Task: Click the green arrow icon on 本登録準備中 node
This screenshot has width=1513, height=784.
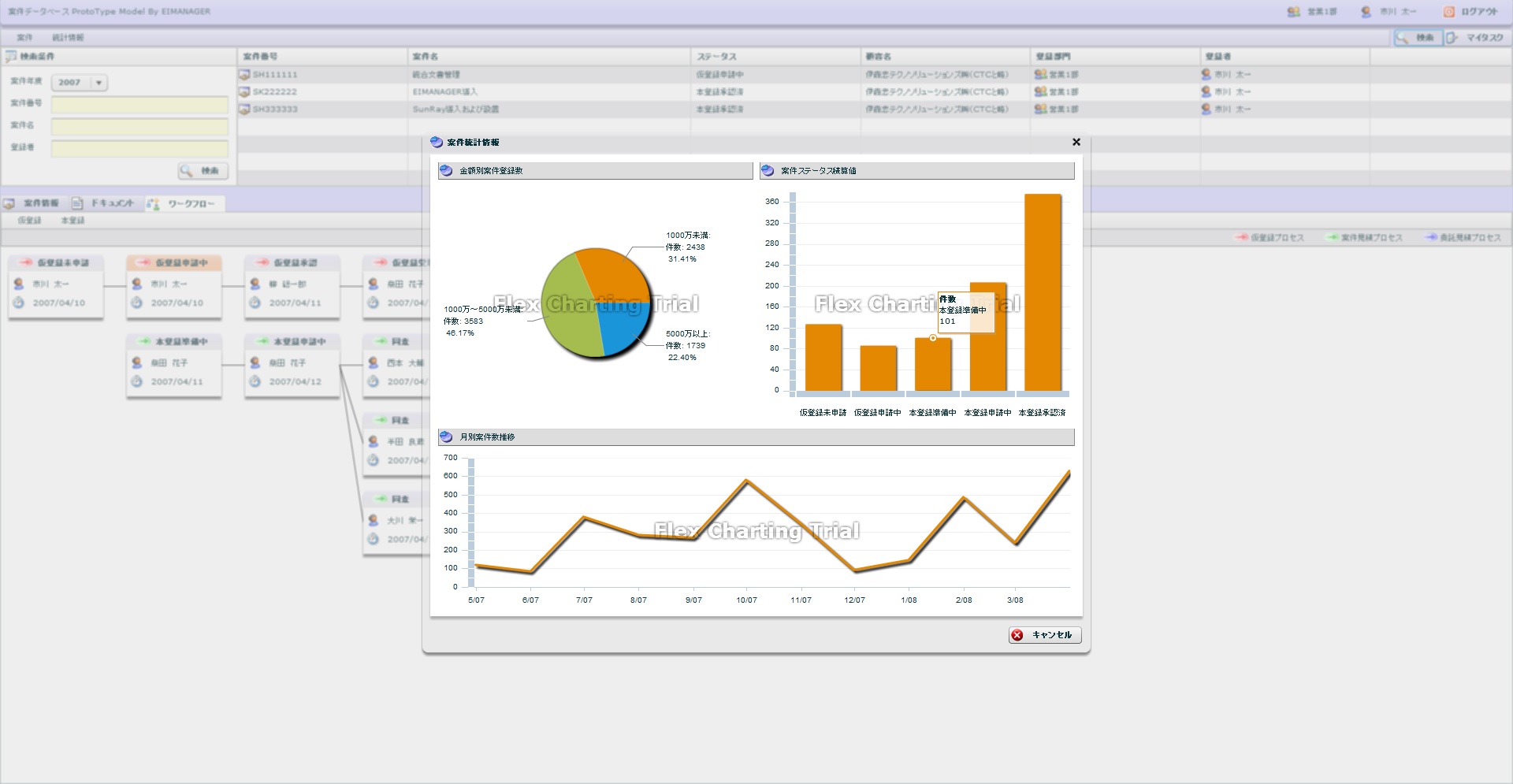Action: pyautogui.click(x=143, y=341)
